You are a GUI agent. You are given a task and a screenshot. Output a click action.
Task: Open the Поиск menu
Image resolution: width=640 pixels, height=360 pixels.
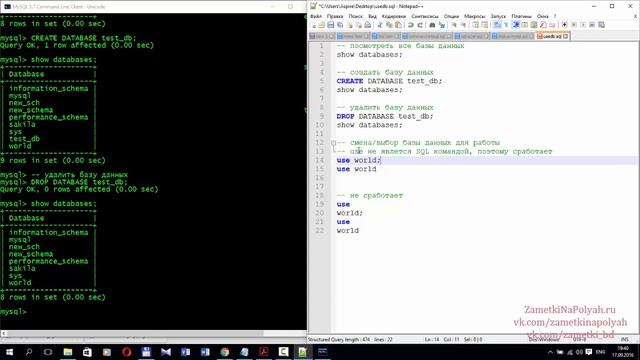pos(356,16)
